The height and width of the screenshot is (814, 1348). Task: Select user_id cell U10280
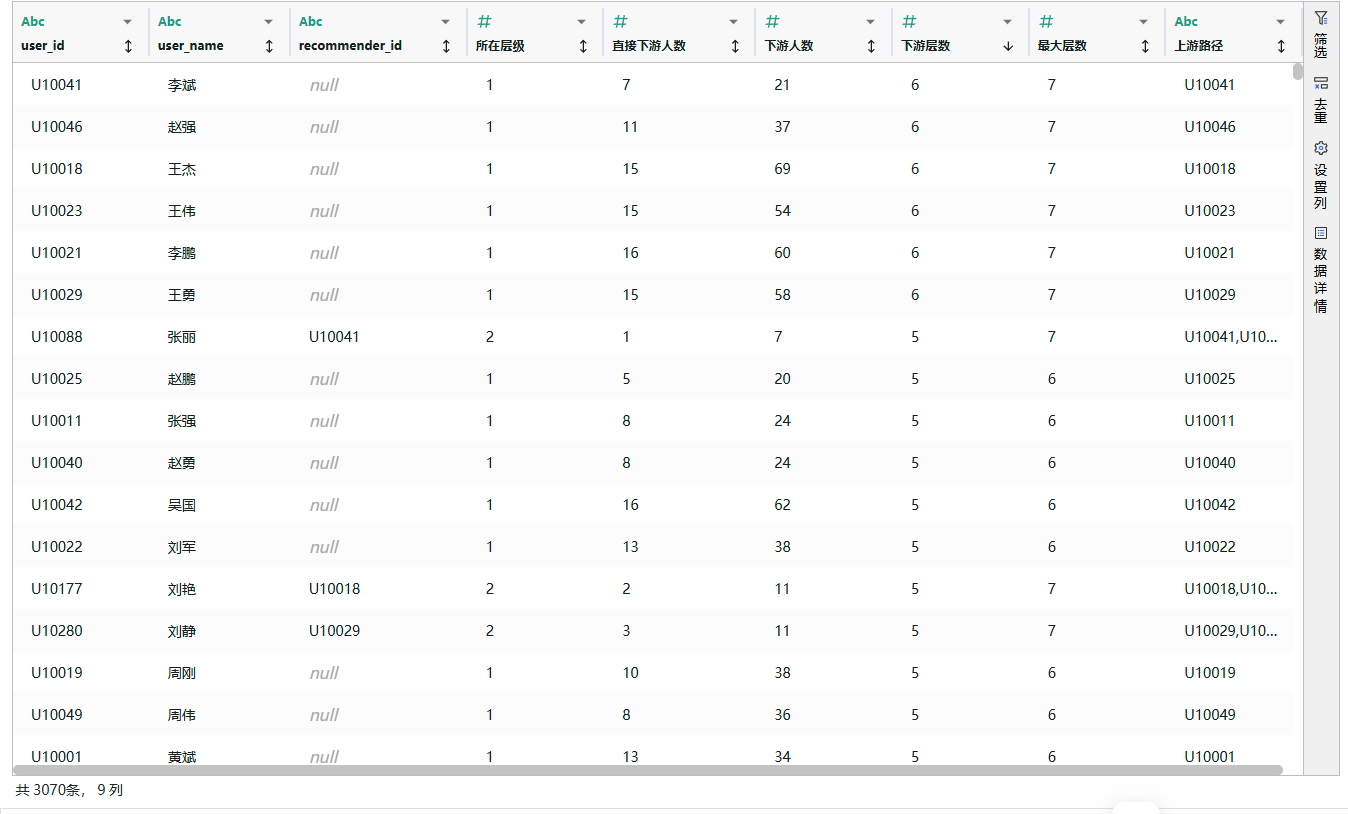(x=56, y=631)
